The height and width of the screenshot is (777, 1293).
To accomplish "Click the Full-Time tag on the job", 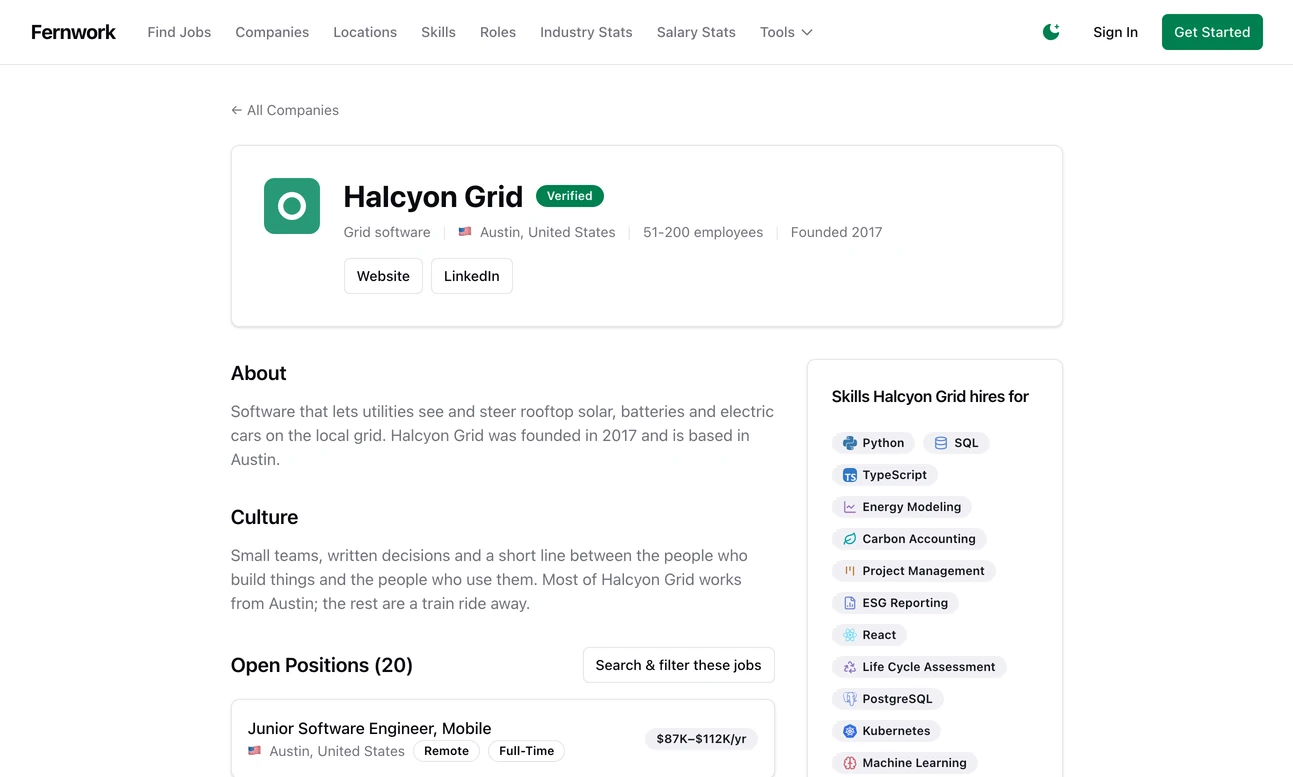I will pyautogui.click(x=527, y=751).
